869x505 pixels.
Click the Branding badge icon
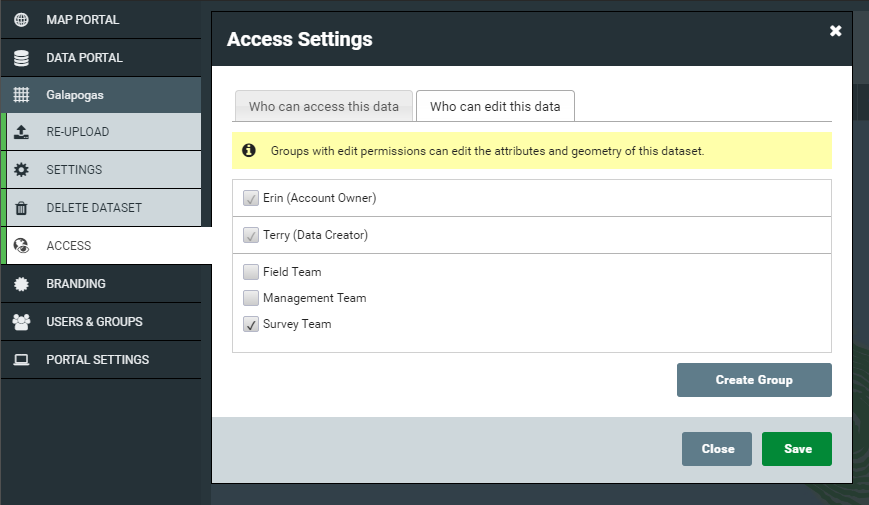pos(21,284)
